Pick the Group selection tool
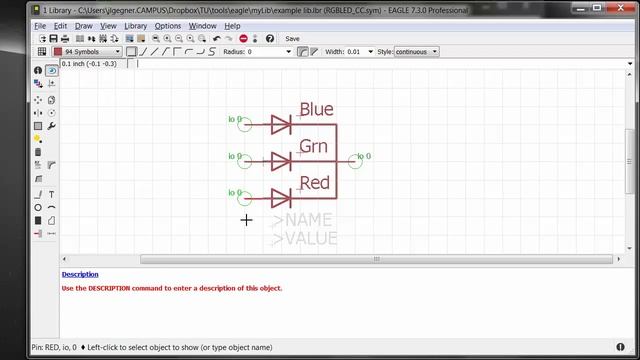The width and height of the screenshot is (640, 360). [x=38, y=126]
